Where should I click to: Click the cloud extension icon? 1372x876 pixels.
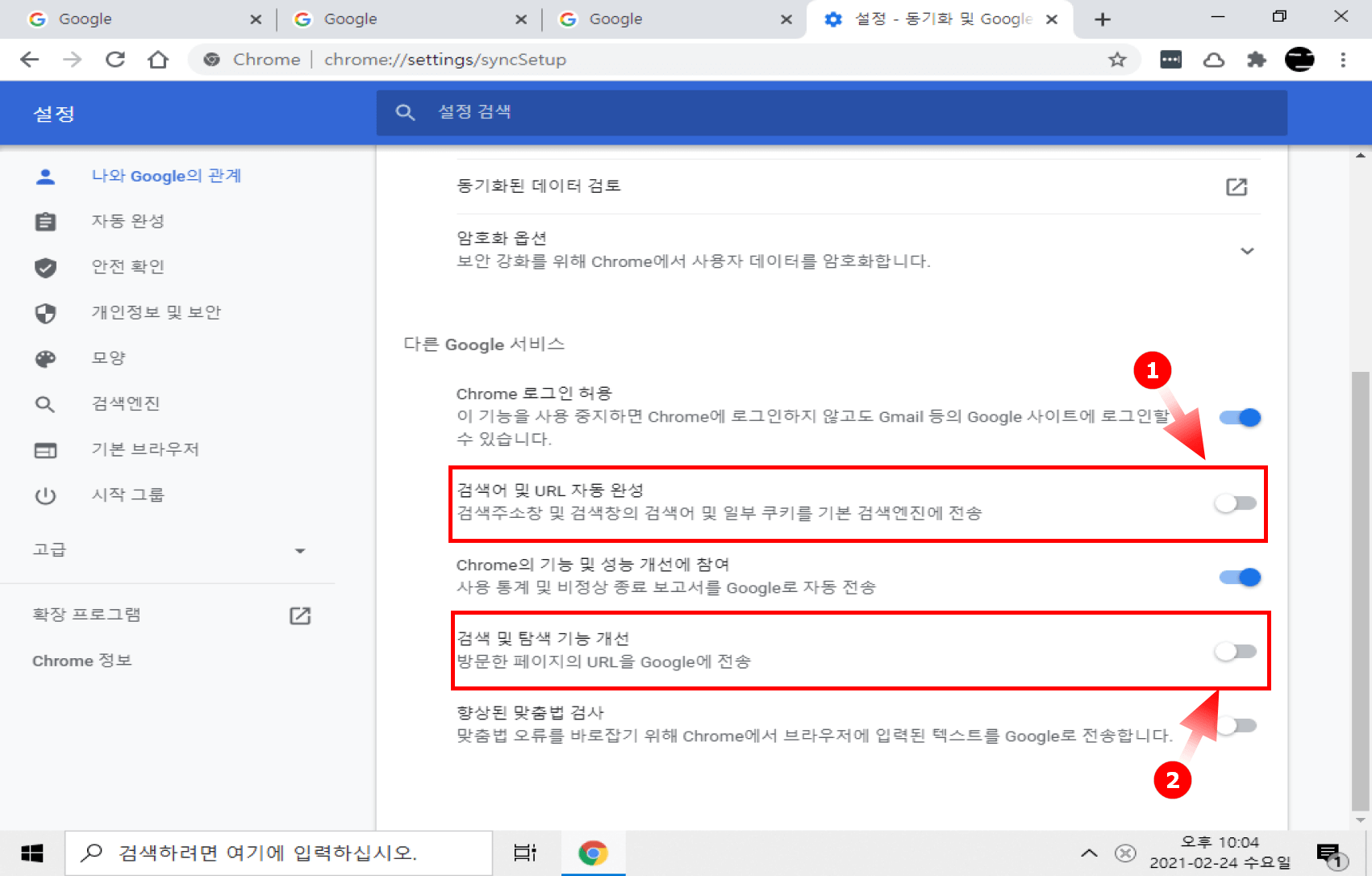[1214, 60]
